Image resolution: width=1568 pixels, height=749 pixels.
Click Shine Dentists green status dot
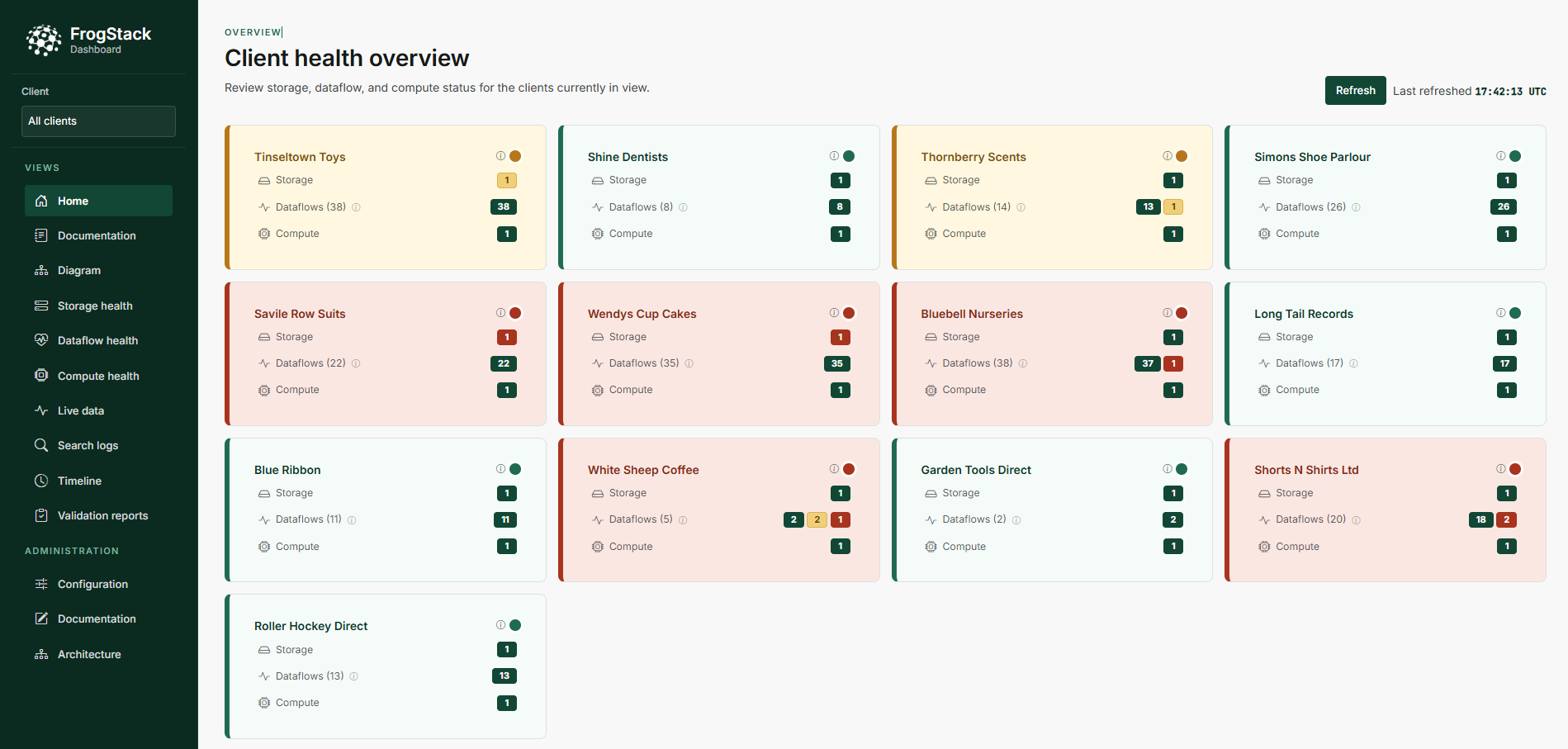(849, 156)
